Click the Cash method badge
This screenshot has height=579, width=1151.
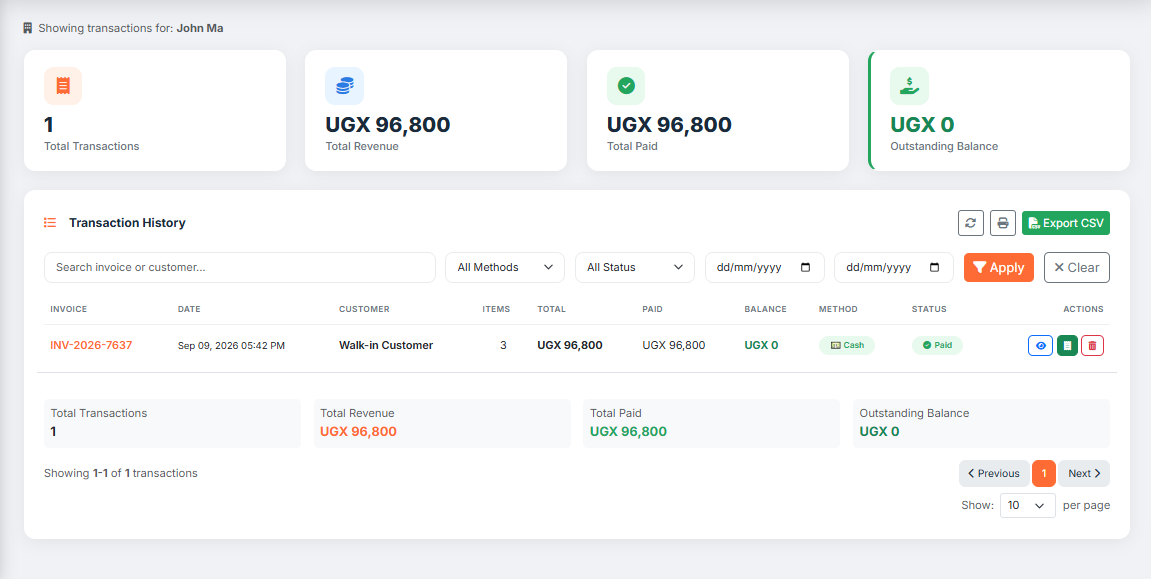click(x=847, y=345)
